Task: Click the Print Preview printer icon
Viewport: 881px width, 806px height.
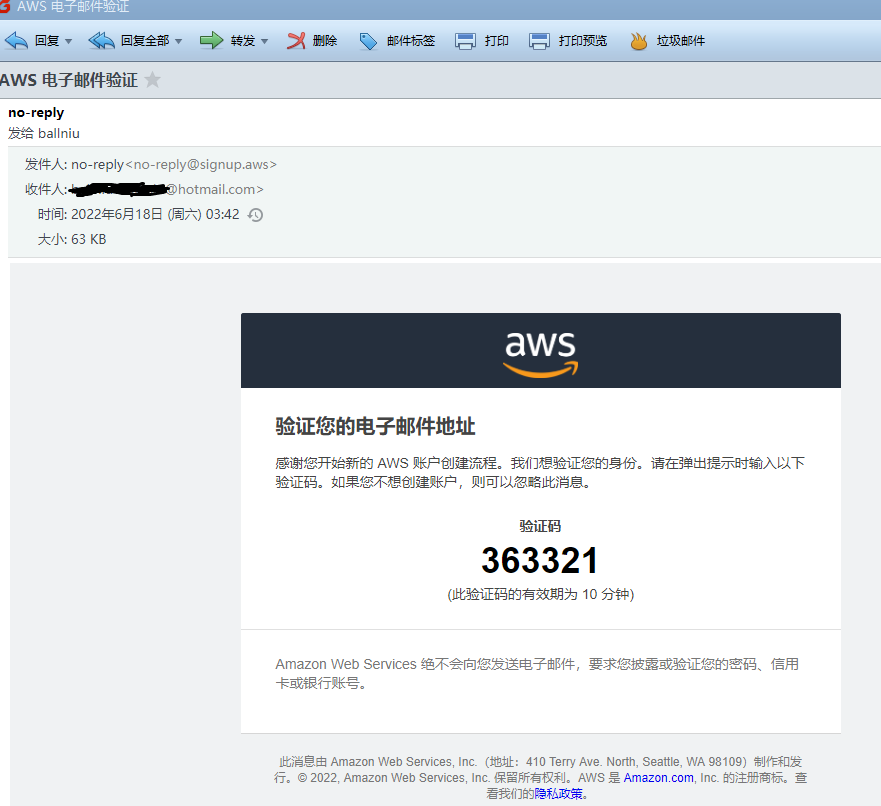Action: 539,41
